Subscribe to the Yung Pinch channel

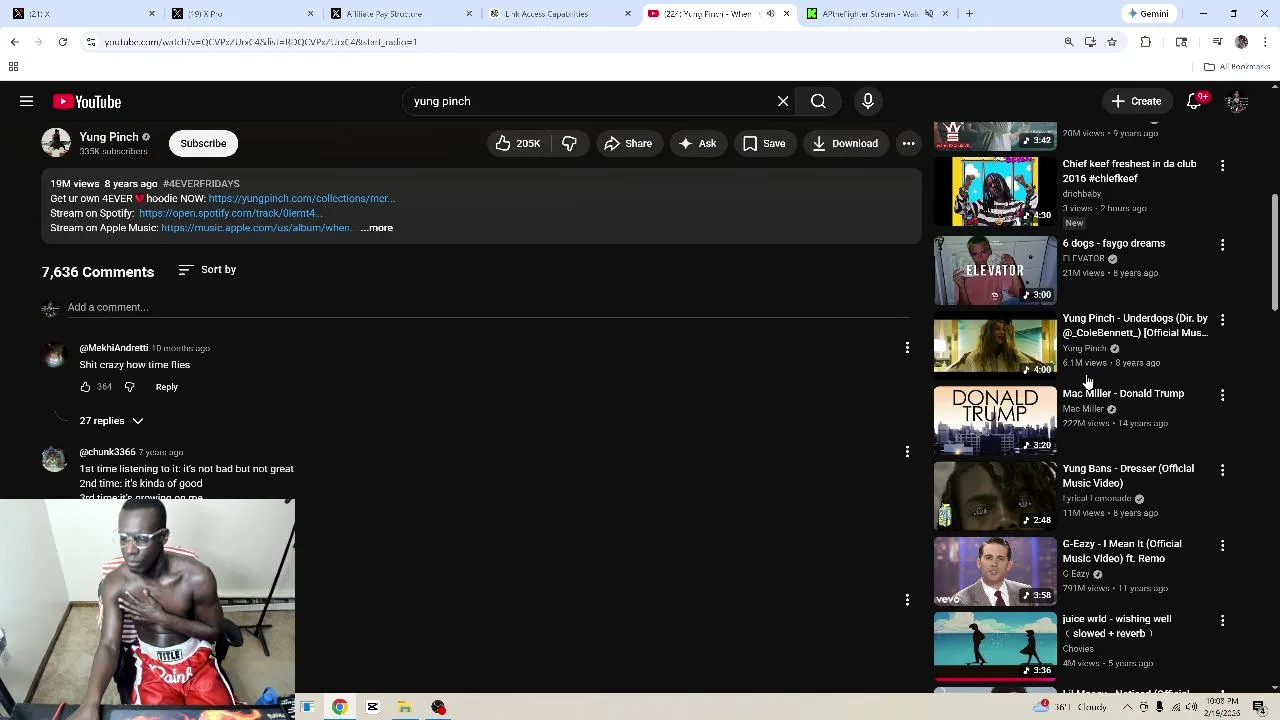(x=203, y=143)
